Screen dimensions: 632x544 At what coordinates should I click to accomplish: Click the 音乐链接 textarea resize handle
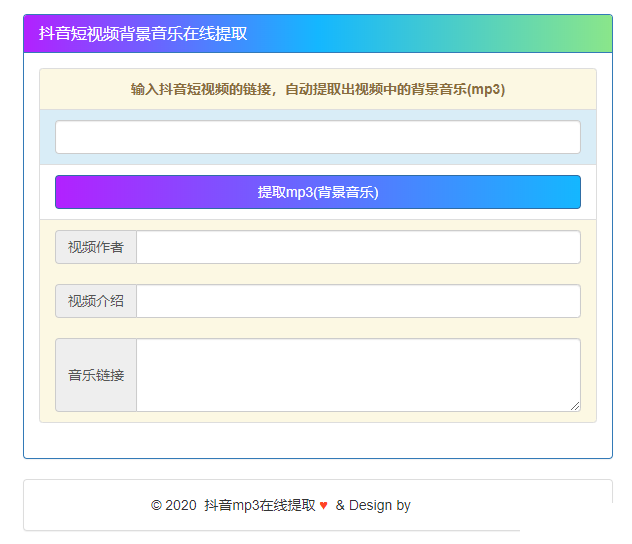tap(575, 406)
